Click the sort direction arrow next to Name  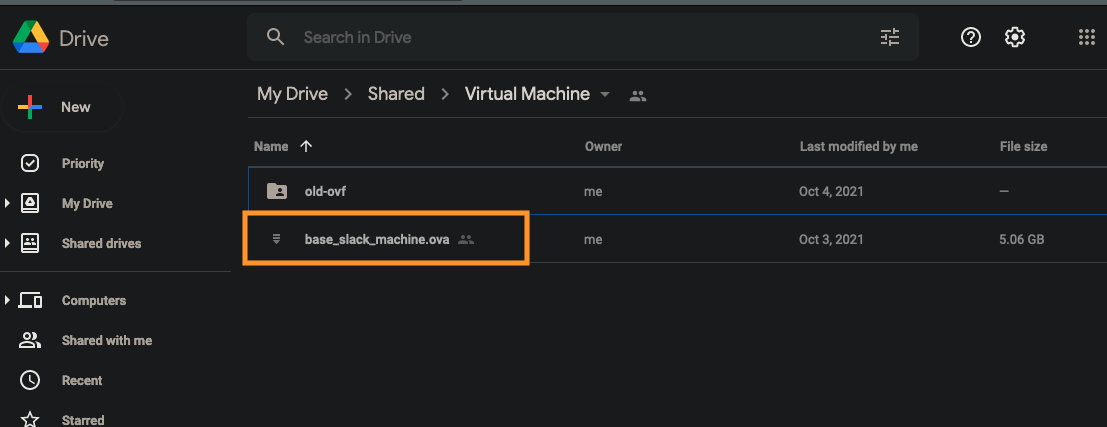(306, 146)
